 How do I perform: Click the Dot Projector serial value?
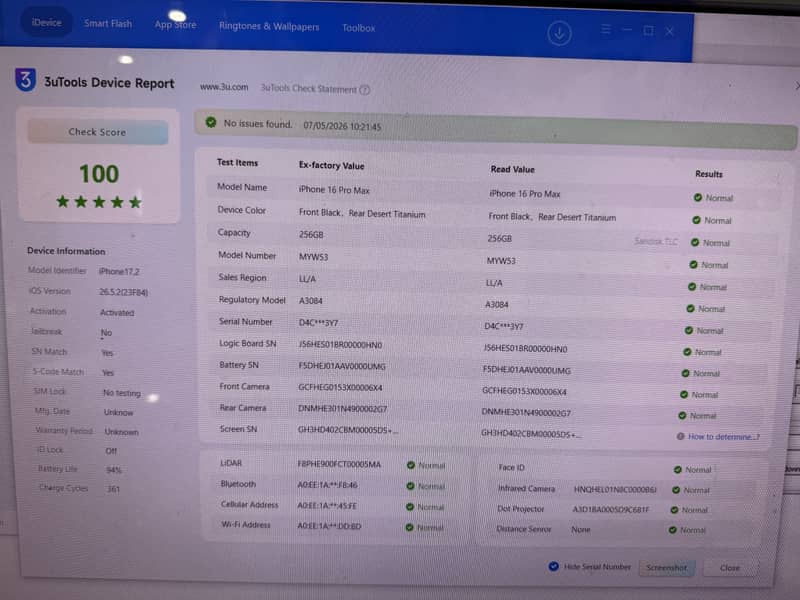(611, 510)
